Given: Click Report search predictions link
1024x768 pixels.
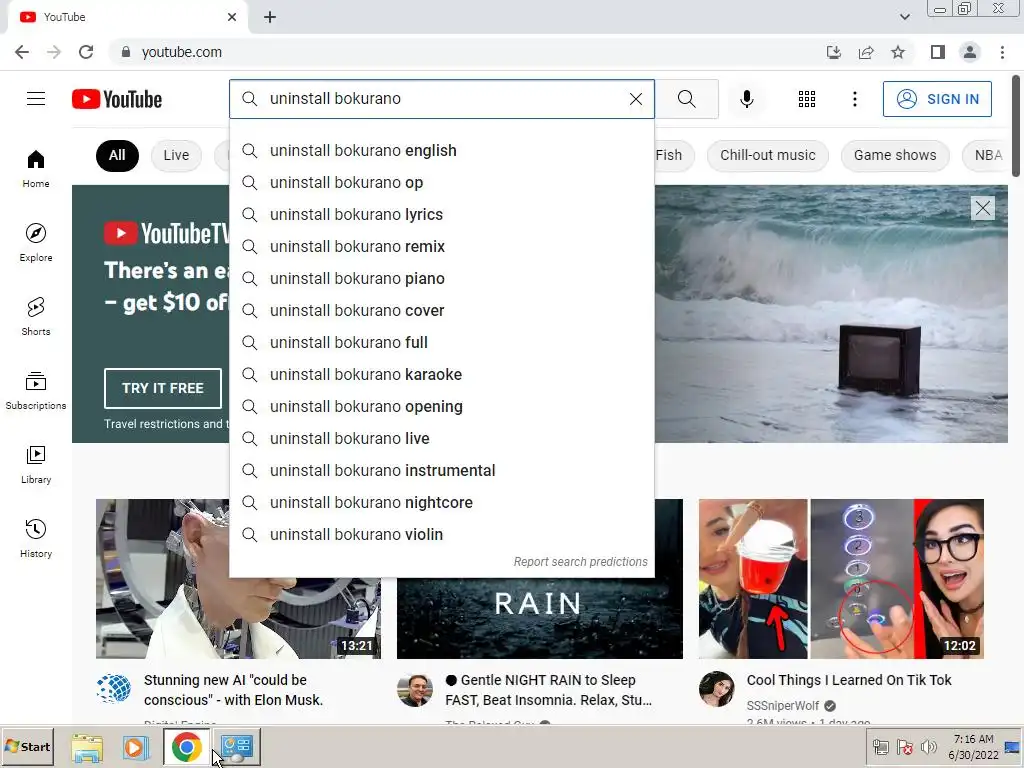Looking at the screenshot, I should coord(580,562).
